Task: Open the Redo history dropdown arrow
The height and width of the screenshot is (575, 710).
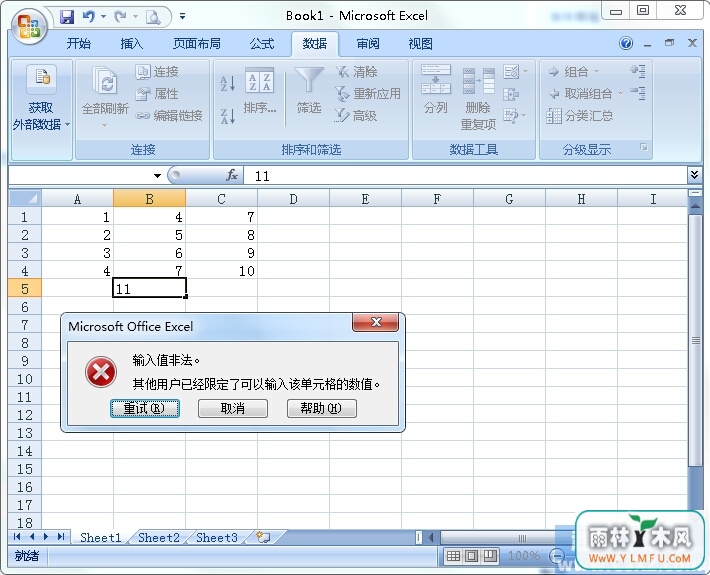Action: 135,17
